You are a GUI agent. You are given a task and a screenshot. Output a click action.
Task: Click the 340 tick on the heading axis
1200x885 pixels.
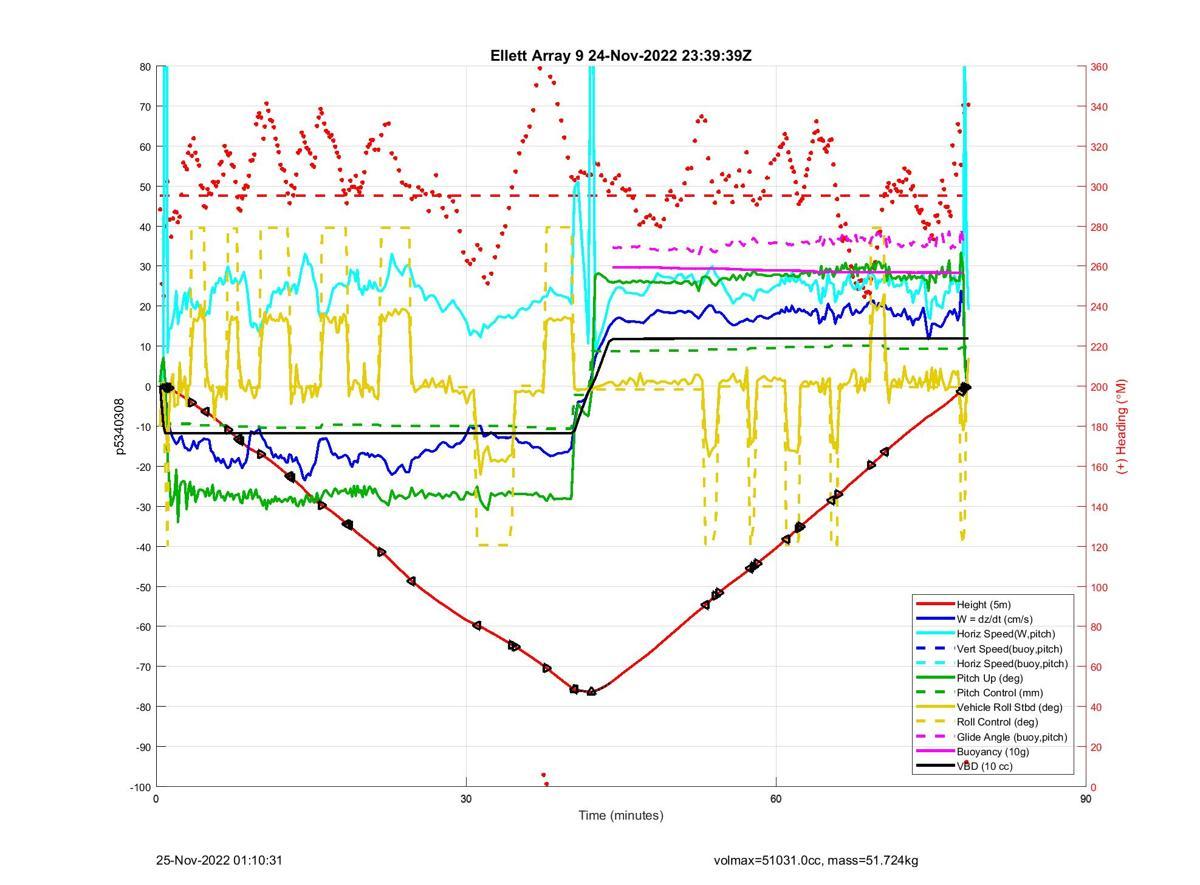(1099, 107)
